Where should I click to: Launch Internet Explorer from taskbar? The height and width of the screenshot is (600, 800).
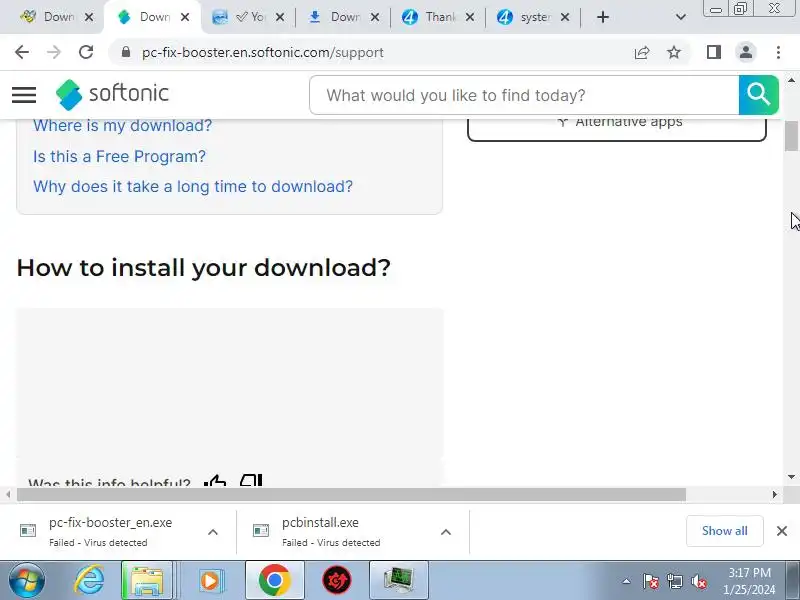click(x=89, y=581)
